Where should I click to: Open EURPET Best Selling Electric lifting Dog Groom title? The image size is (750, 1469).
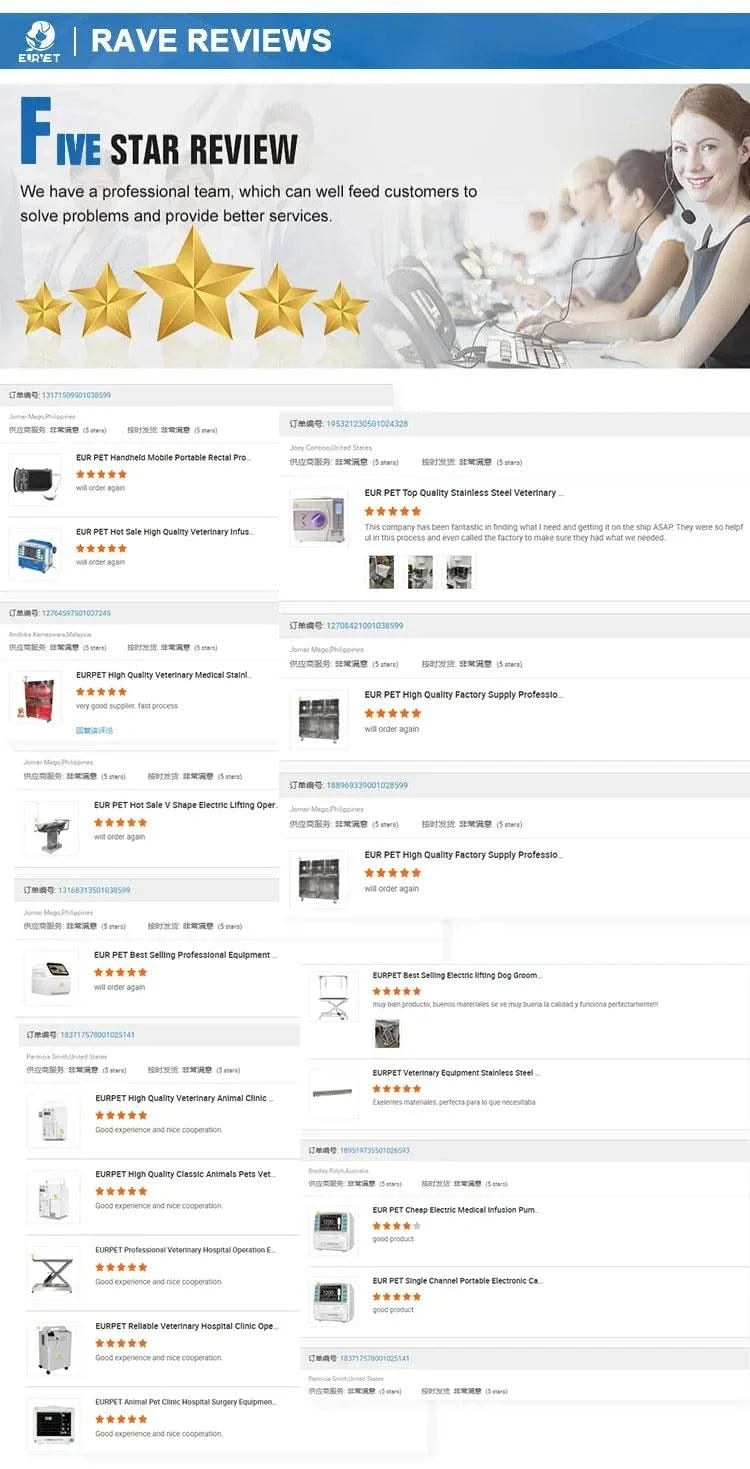456,975
